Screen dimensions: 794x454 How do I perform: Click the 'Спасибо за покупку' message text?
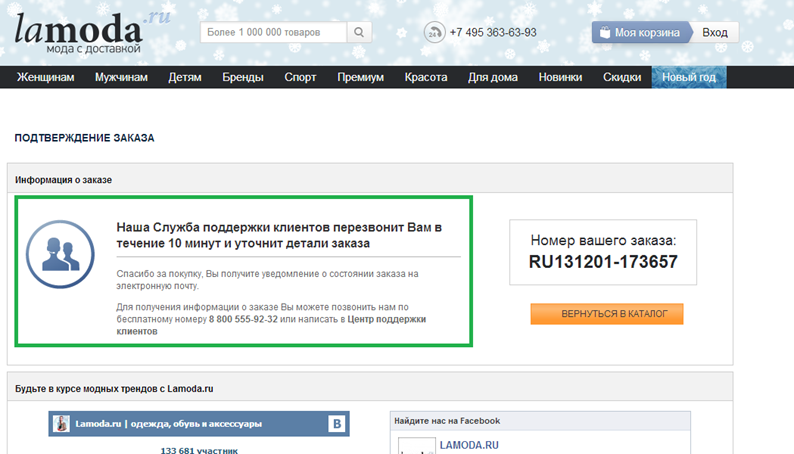click(267, 280)
